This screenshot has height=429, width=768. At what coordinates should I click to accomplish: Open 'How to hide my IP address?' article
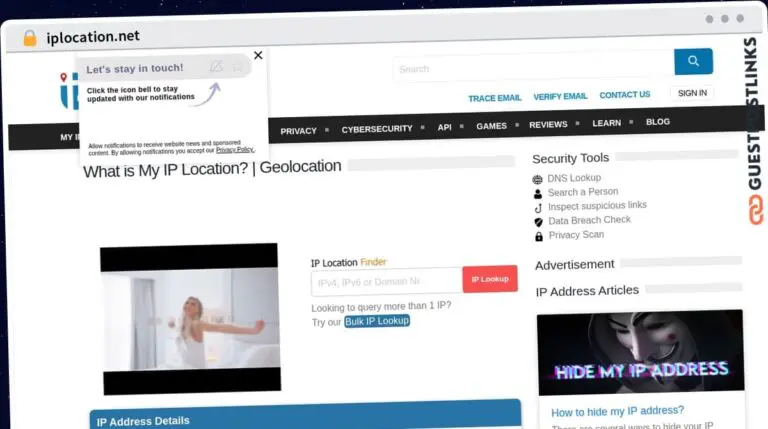click(617, 411)
